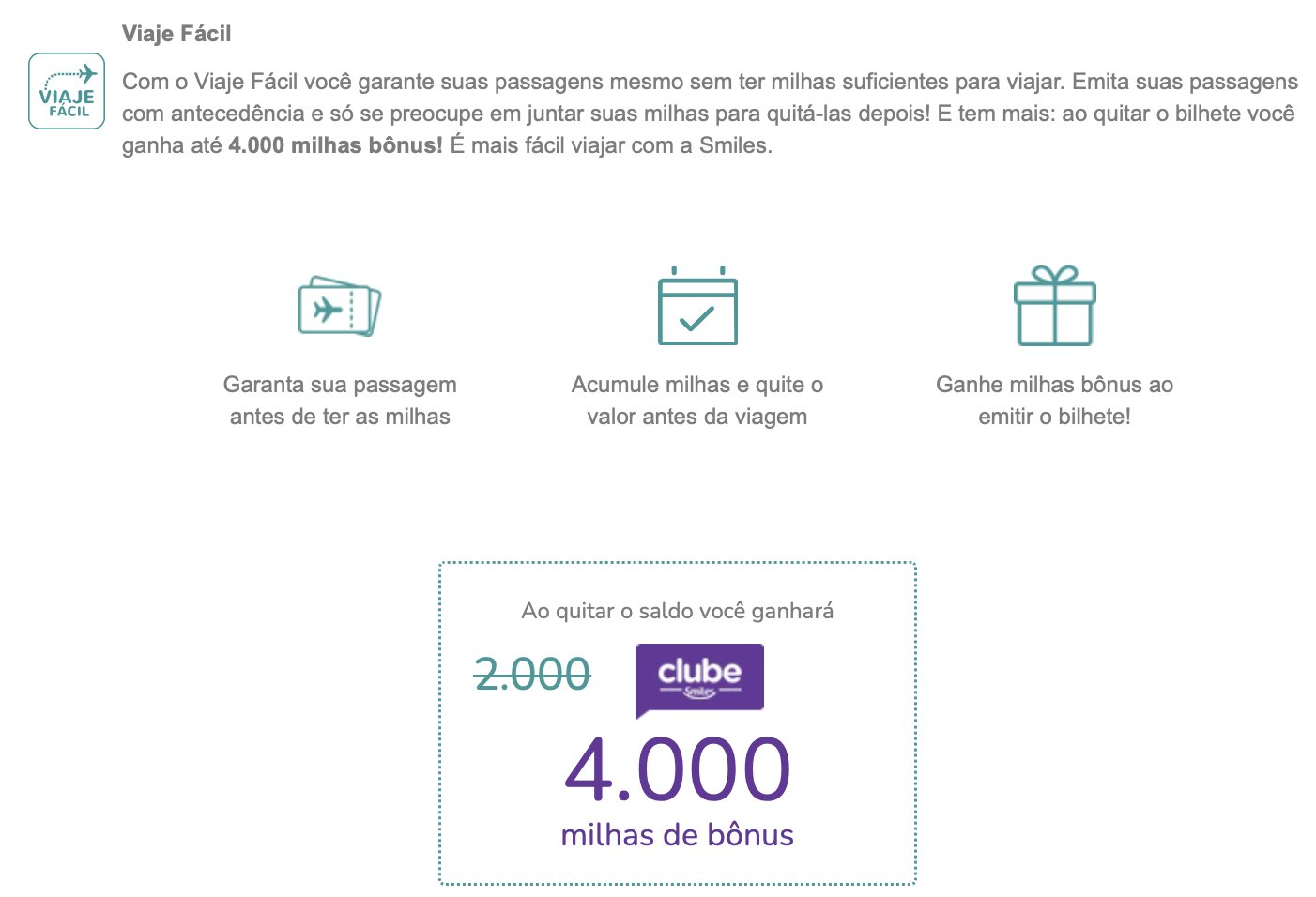Click the airplane ticket icon
The height and width of the screenshot is (897, 1316).
pos(340,306)
